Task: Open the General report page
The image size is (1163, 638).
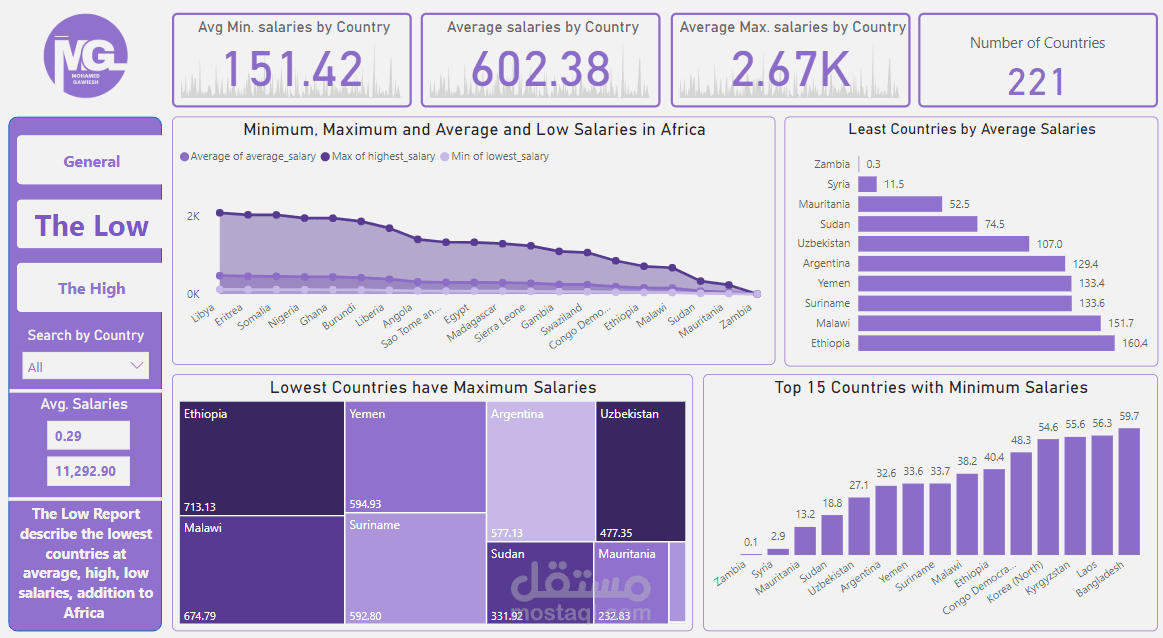Action: tap(90, 160)
